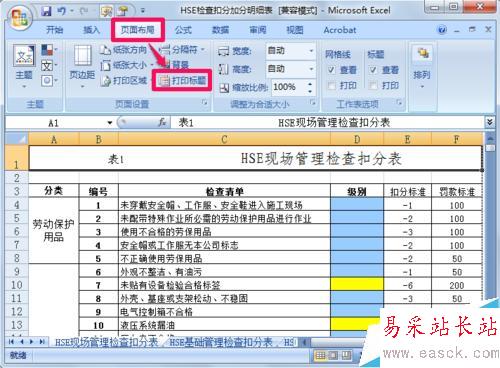Open the 开始 Home tab
The image size is (500, 368).
(x=55, y=30)
